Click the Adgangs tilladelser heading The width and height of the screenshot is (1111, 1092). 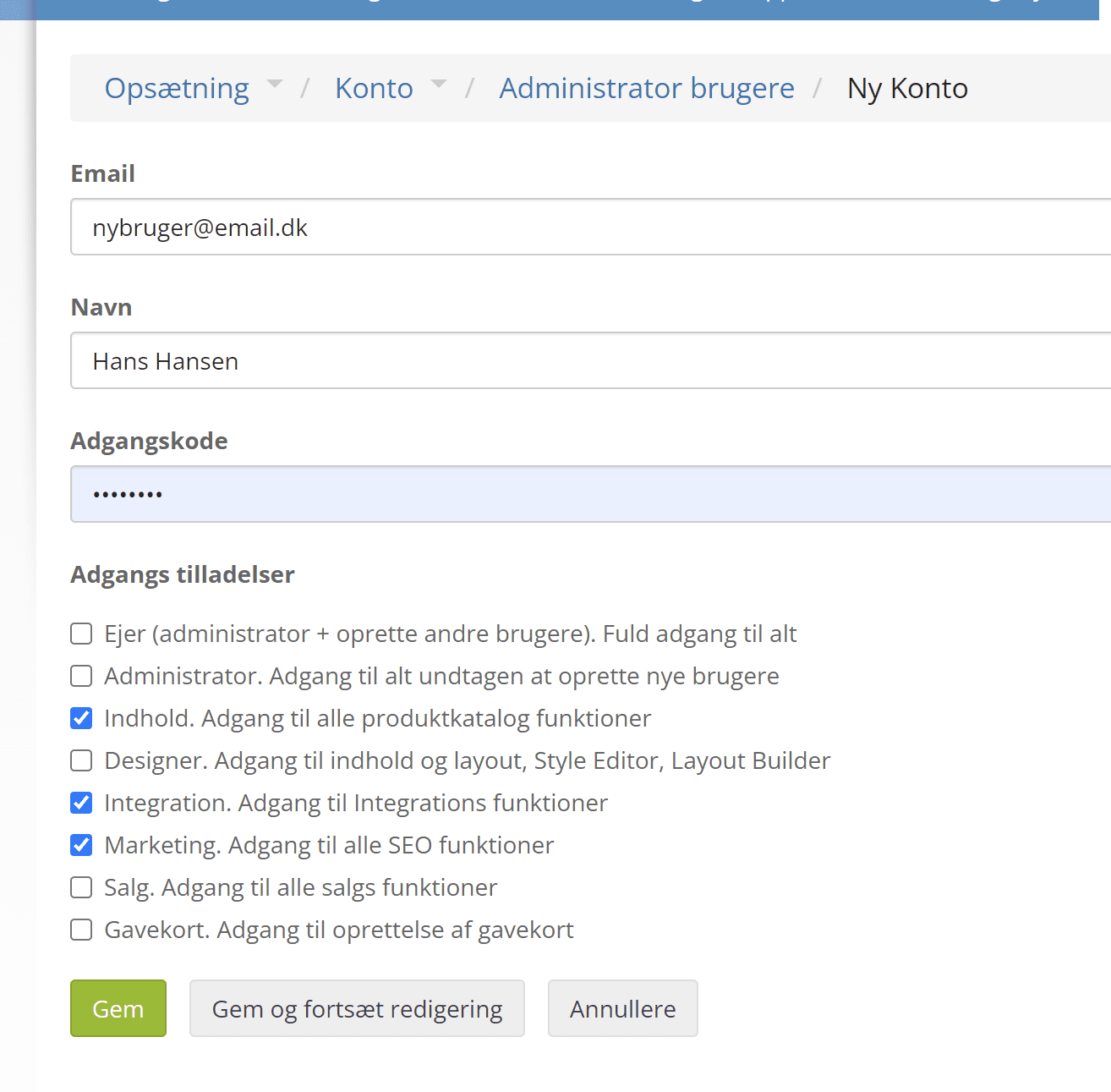(183, 574)
